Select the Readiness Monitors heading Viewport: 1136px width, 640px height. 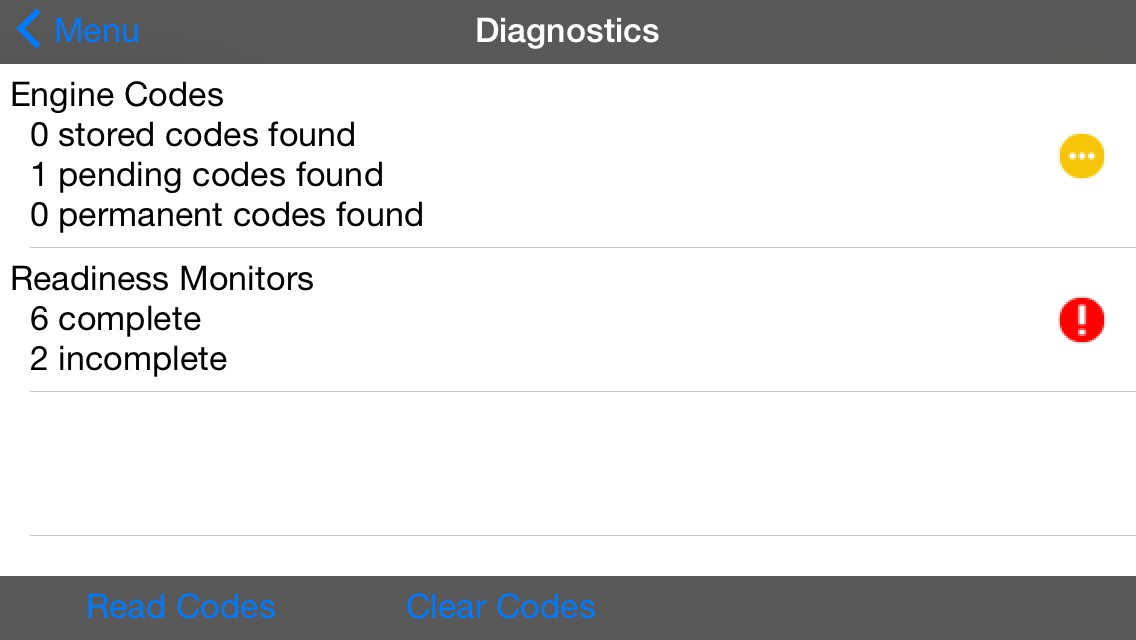click(x=162, y=278)
